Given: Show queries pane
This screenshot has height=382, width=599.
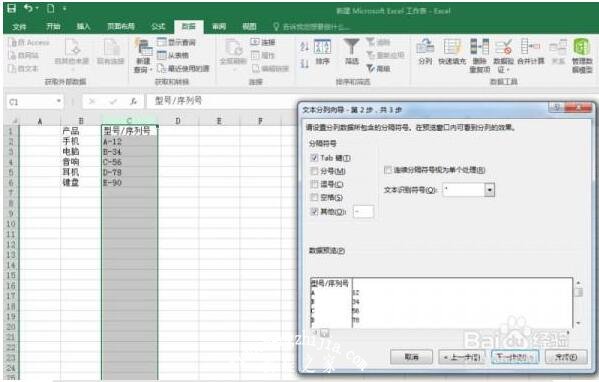Looking at the screenshot, I should [x=176, y=42].
